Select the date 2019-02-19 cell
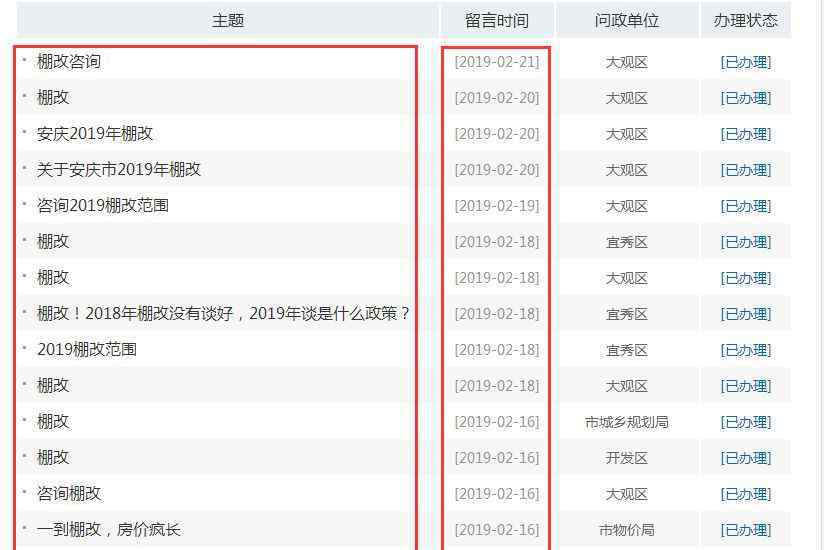This screenshot has height=550, width=824. pyautogui.click(x=497, y=206)
